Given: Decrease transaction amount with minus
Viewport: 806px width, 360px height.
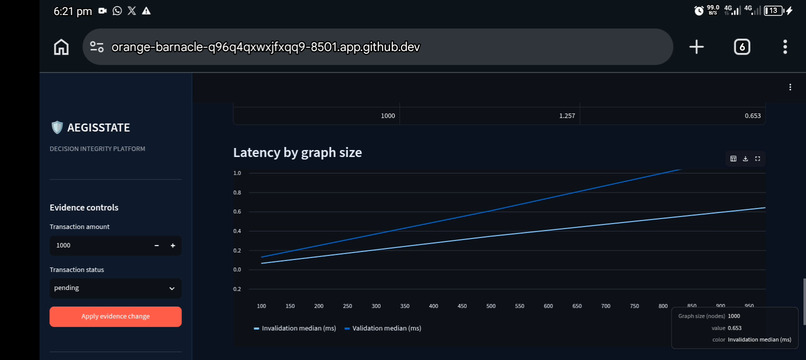Looking at the screenshot, I should (x=157, y=246).
